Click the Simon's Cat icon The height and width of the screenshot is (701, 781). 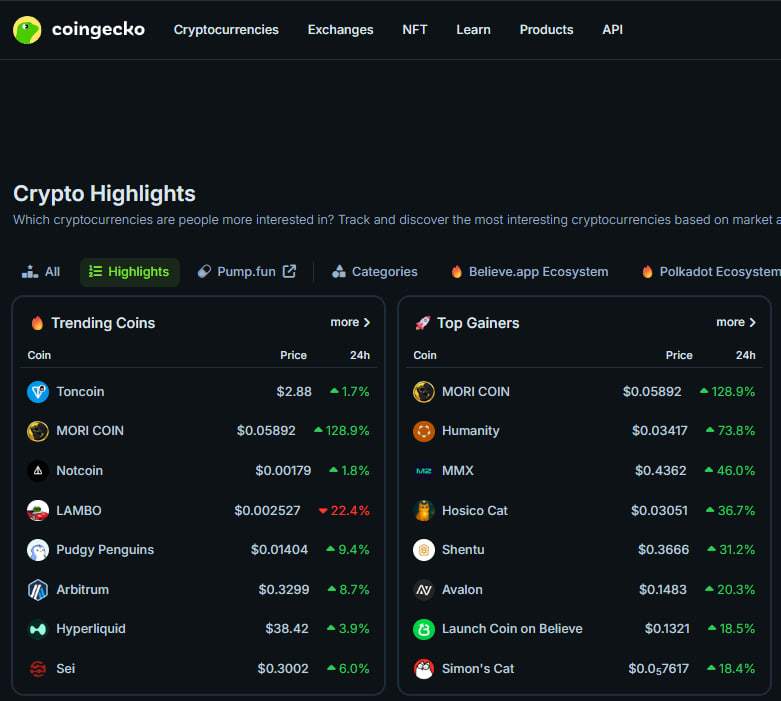424,669
